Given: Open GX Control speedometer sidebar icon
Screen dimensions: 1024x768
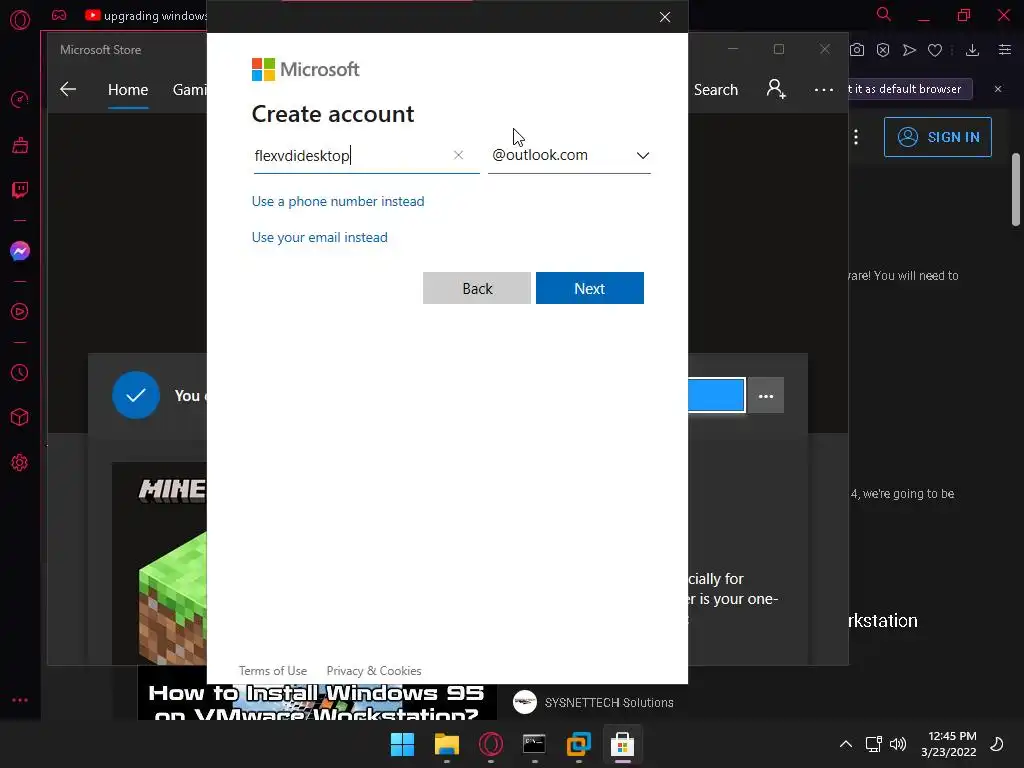Looking at the screenshot, I should click(x=20, y=99).
